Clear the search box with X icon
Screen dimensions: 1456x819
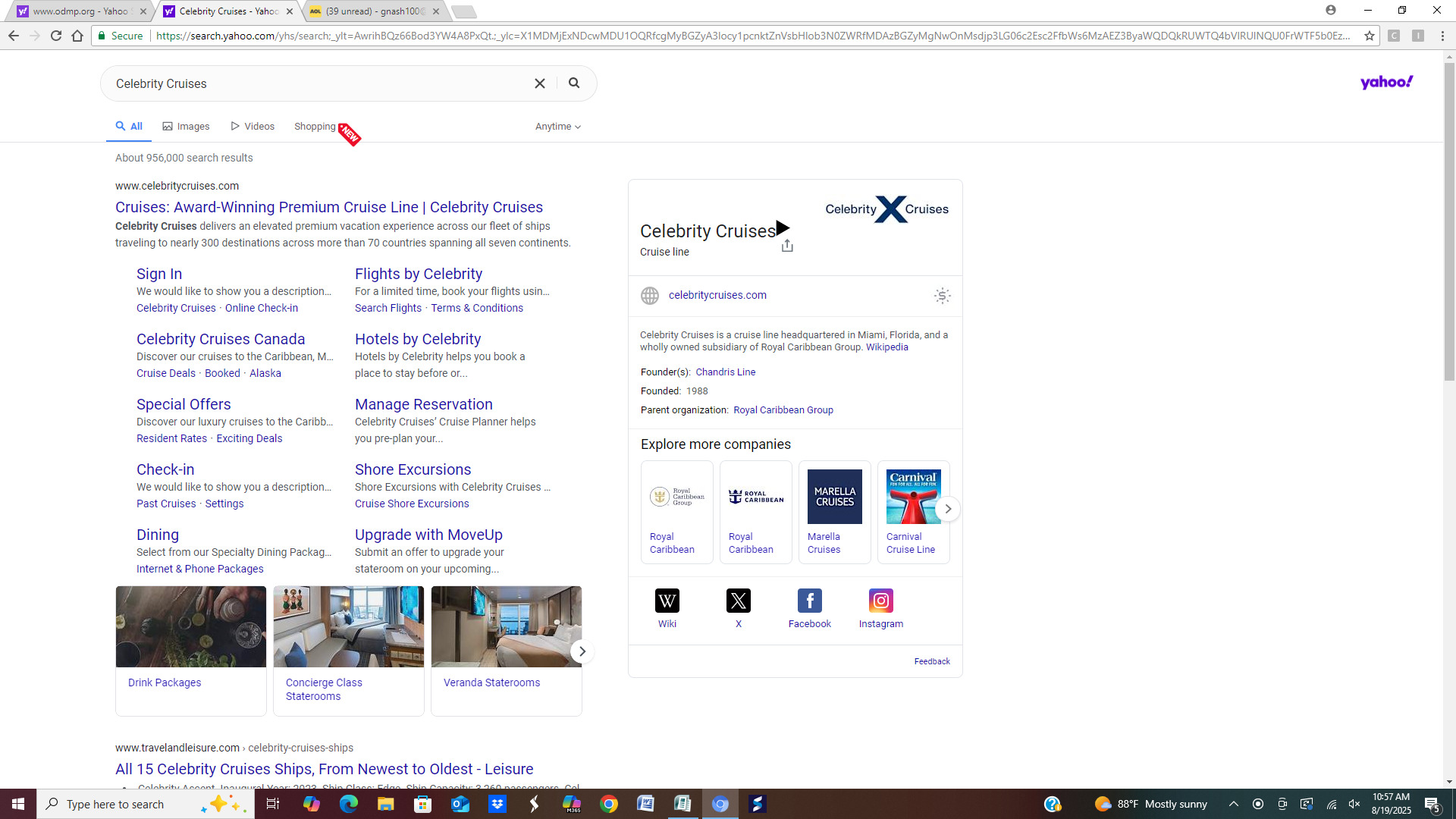[540, 83]
